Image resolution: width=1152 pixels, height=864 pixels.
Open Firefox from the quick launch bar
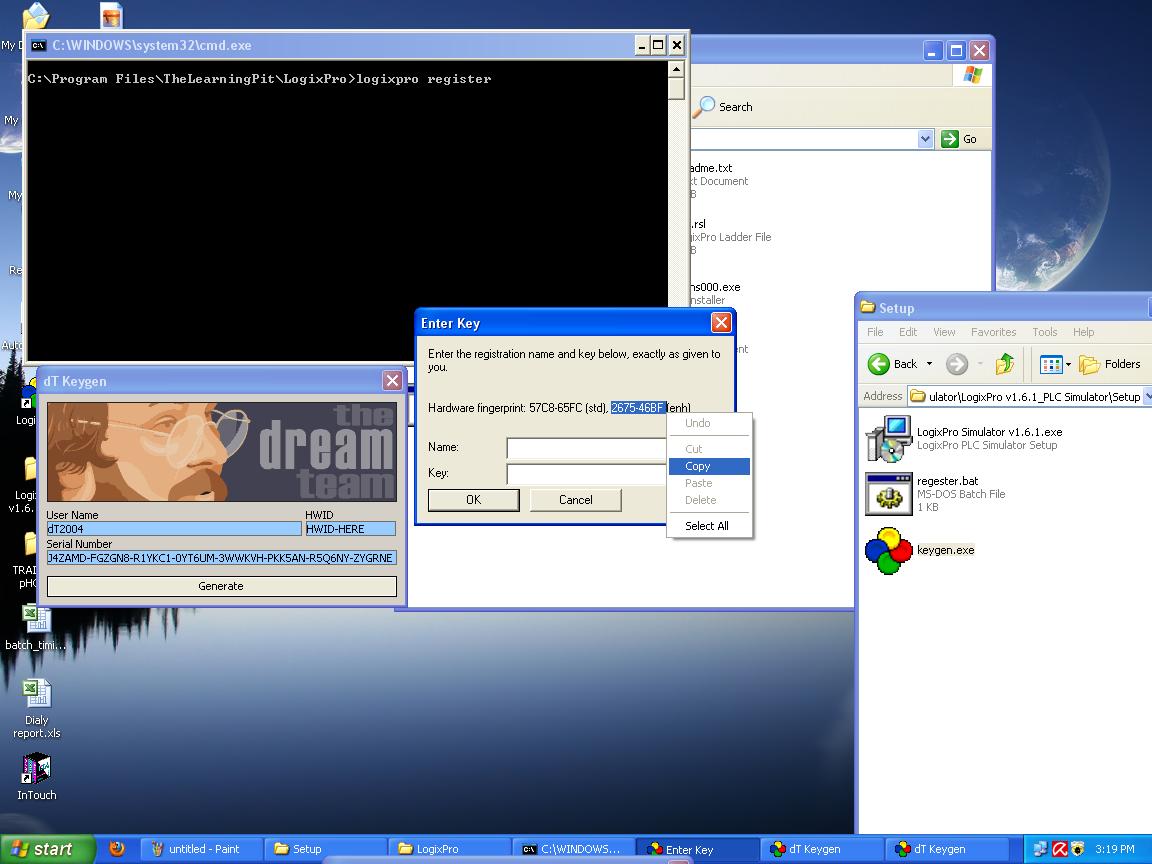(117, 849)
